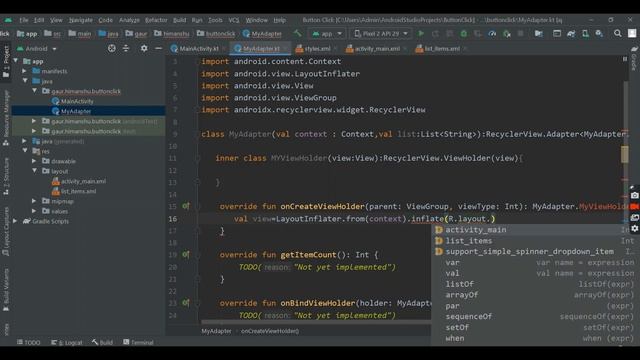
Task: Click Attach Debugger to Android Process icon
Action: coord(507,33)
